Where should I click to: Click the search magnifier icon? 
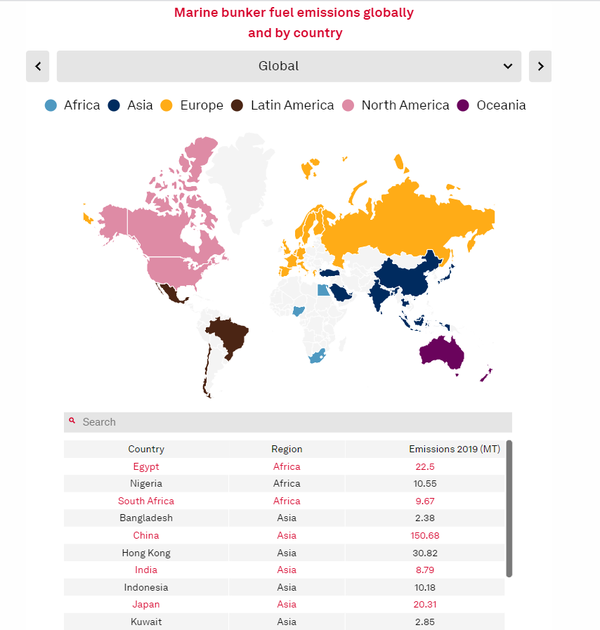[73, 421]
